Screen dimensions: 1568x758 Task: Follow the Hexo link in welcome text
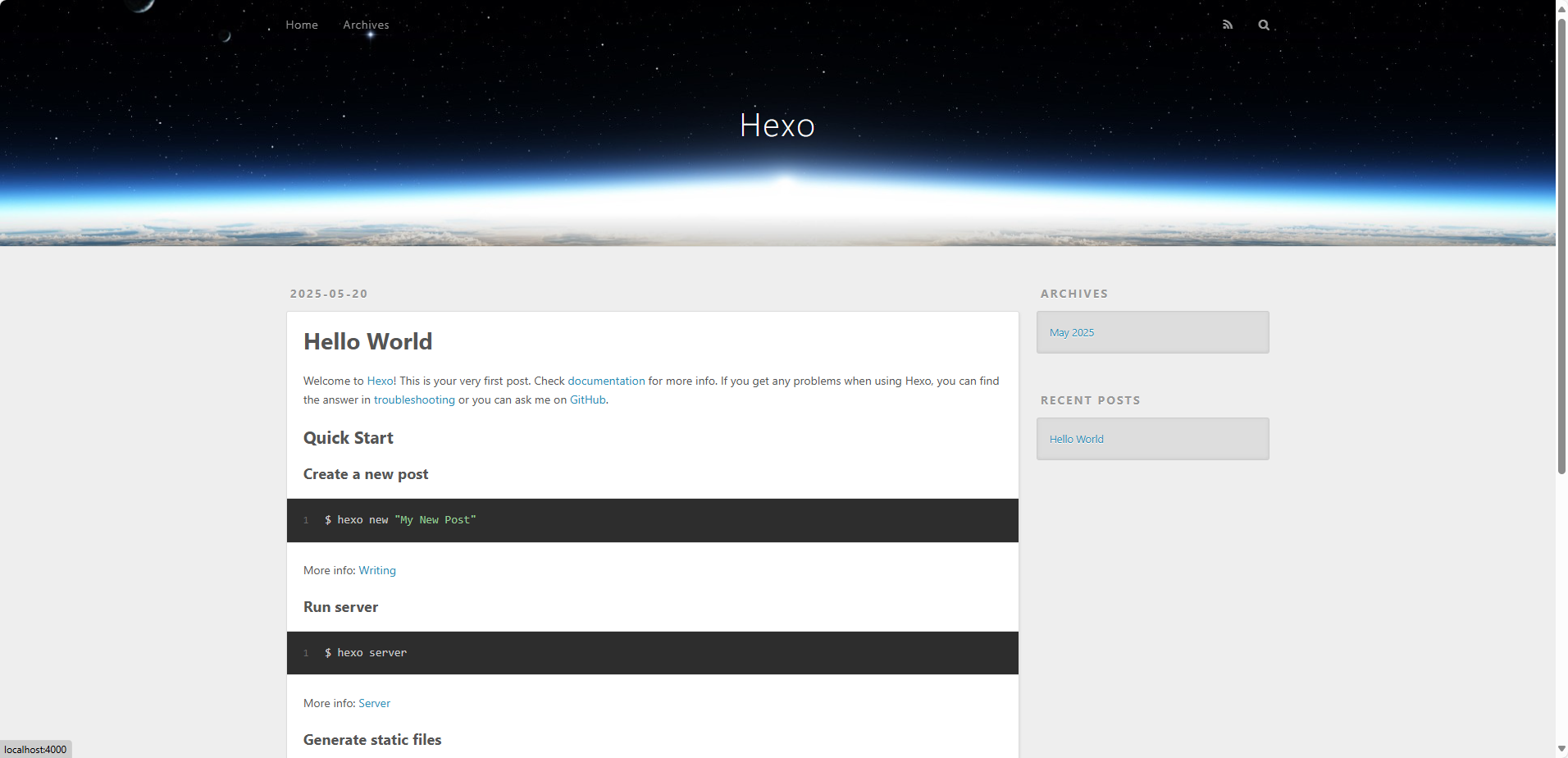point(380,381)
